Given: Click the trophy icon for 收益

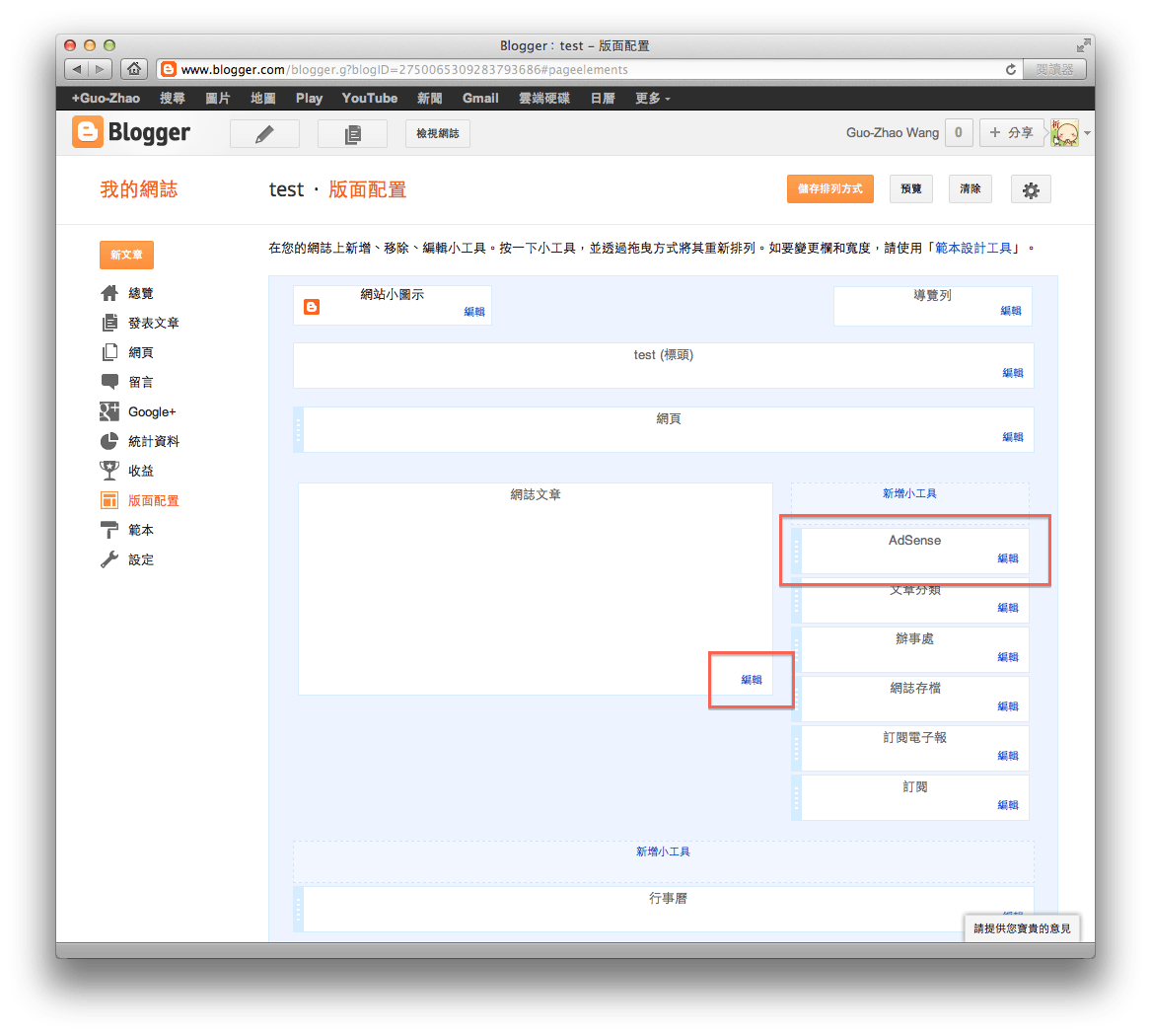Looking at the screenshot, I should [x=108, y=471].
